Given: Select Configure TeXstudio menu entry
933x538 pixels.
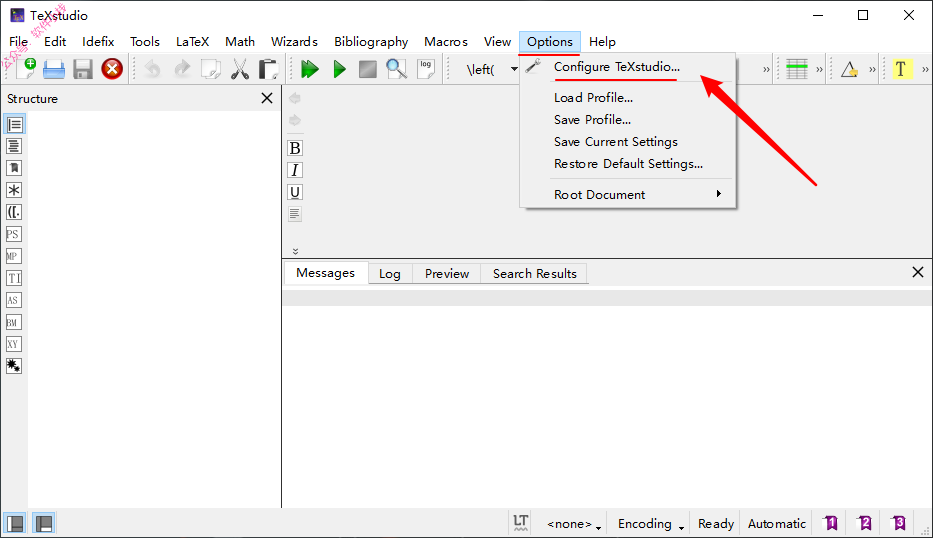Looking at the screenshot, I should (628, 67).
